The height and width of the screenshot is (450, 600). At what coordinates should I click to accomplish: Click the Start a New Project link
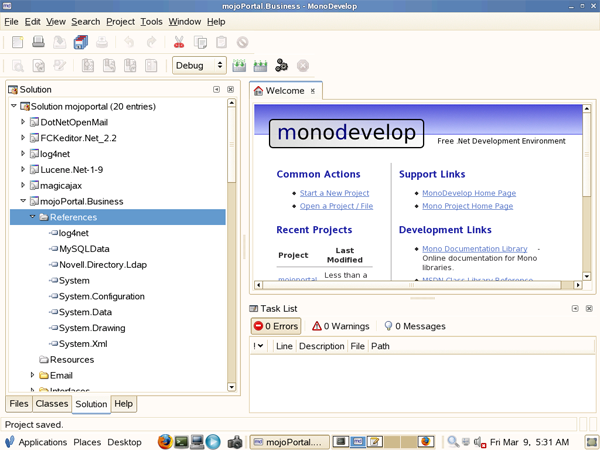click(x=334, y=193)
